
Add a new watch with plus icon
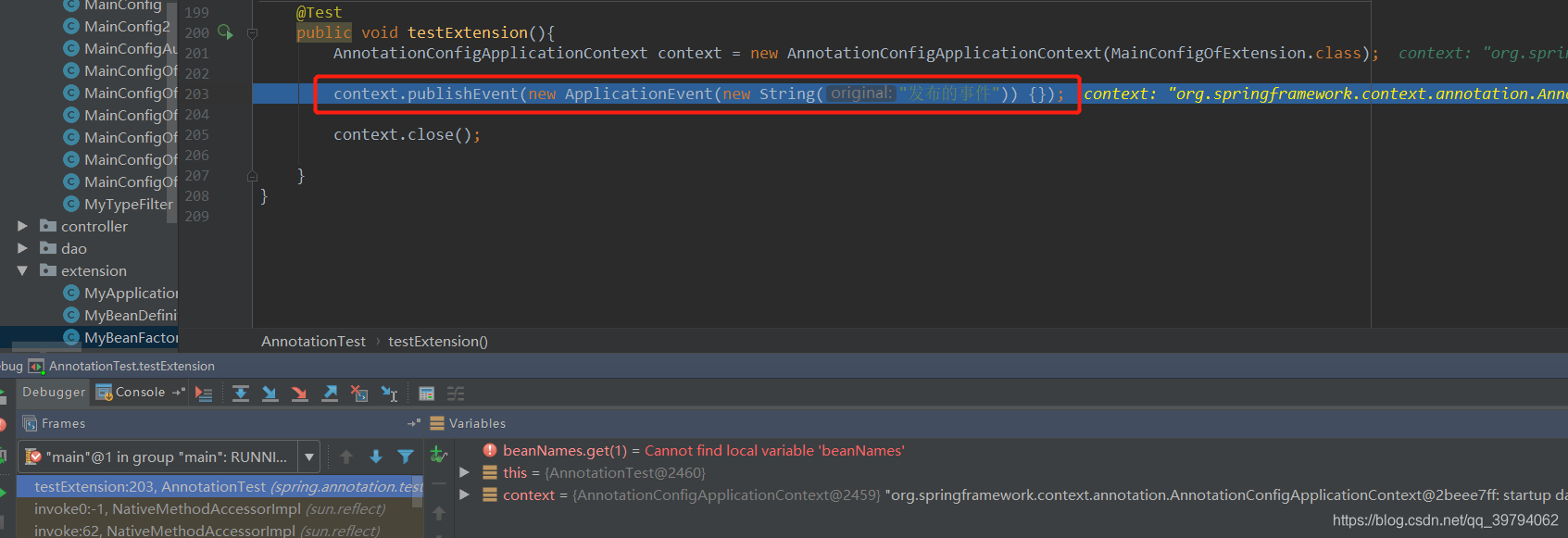pos(439,454)
